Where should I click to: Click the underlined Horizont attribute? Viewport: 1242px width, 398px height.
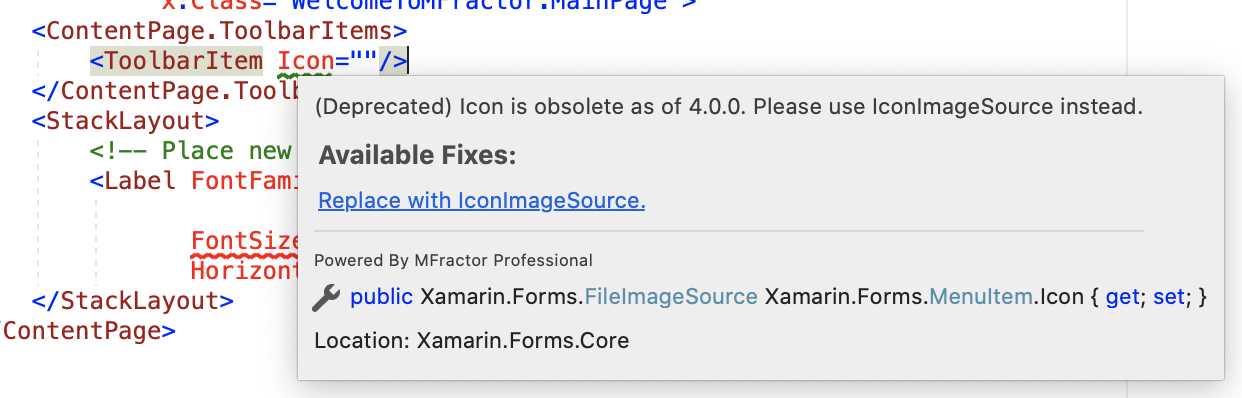pyautogui.click(x=246, y=271)
